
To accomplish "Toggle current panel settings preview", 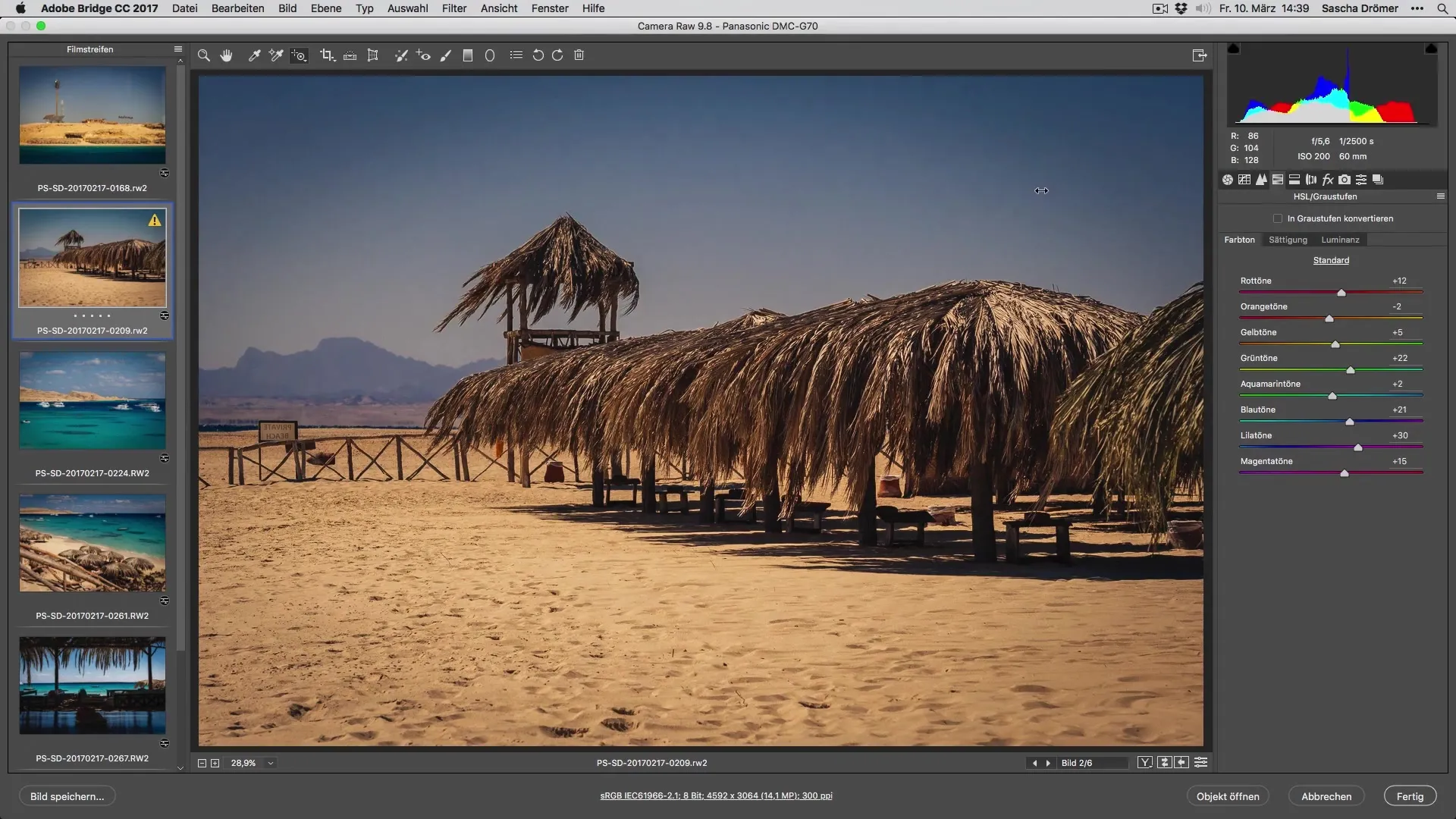I will click(1201, 763).
